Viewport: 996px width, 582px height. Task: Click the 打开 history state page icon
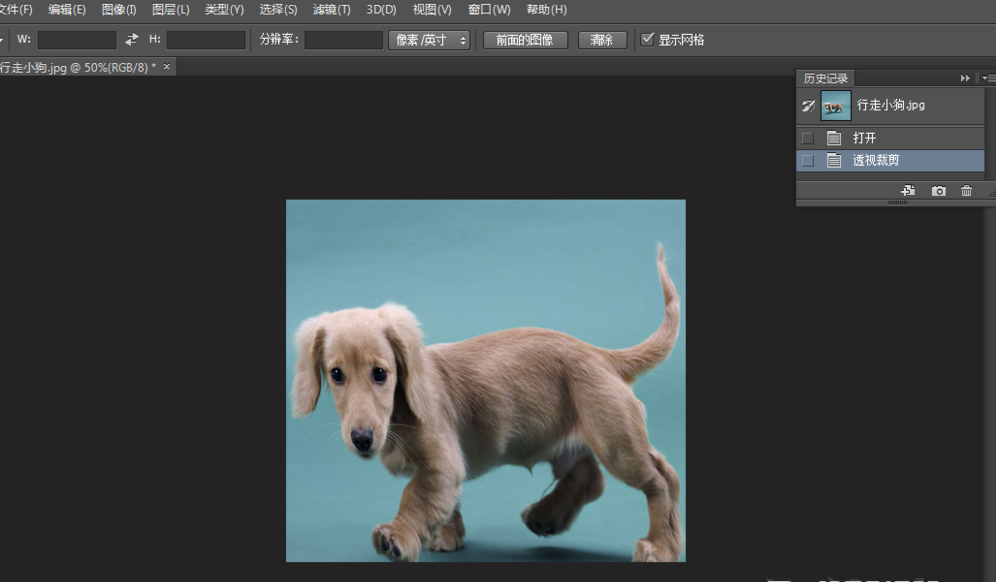[834, 137]
